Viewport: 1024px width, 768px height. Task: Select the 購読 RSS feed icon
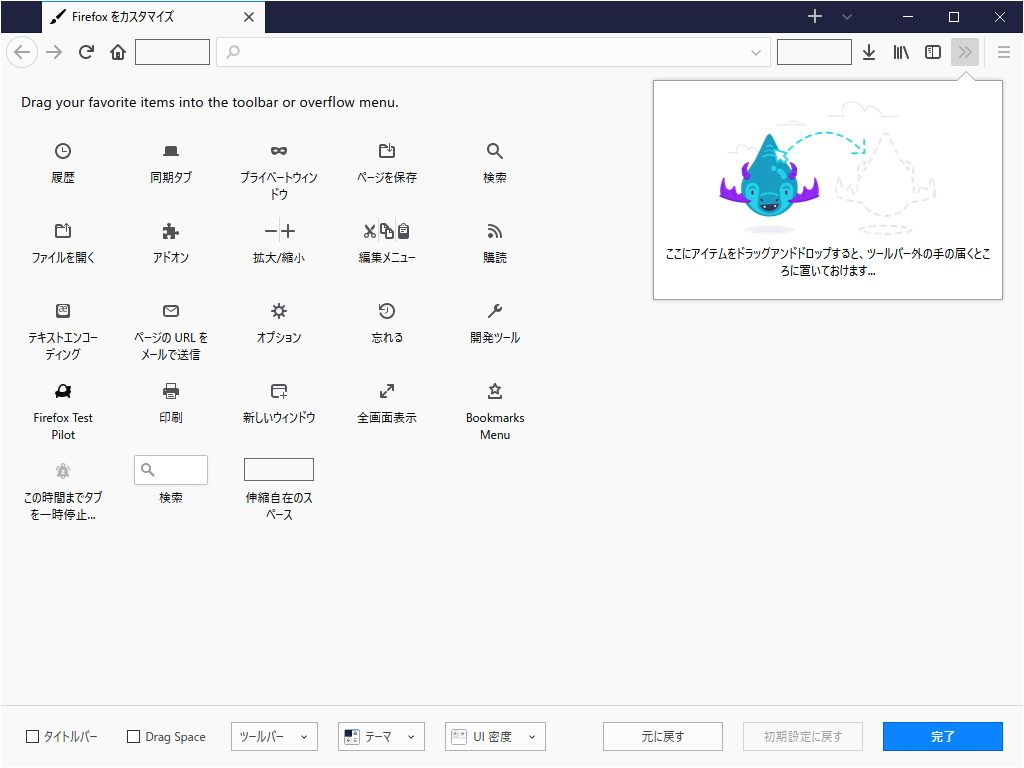coord(495,231)
